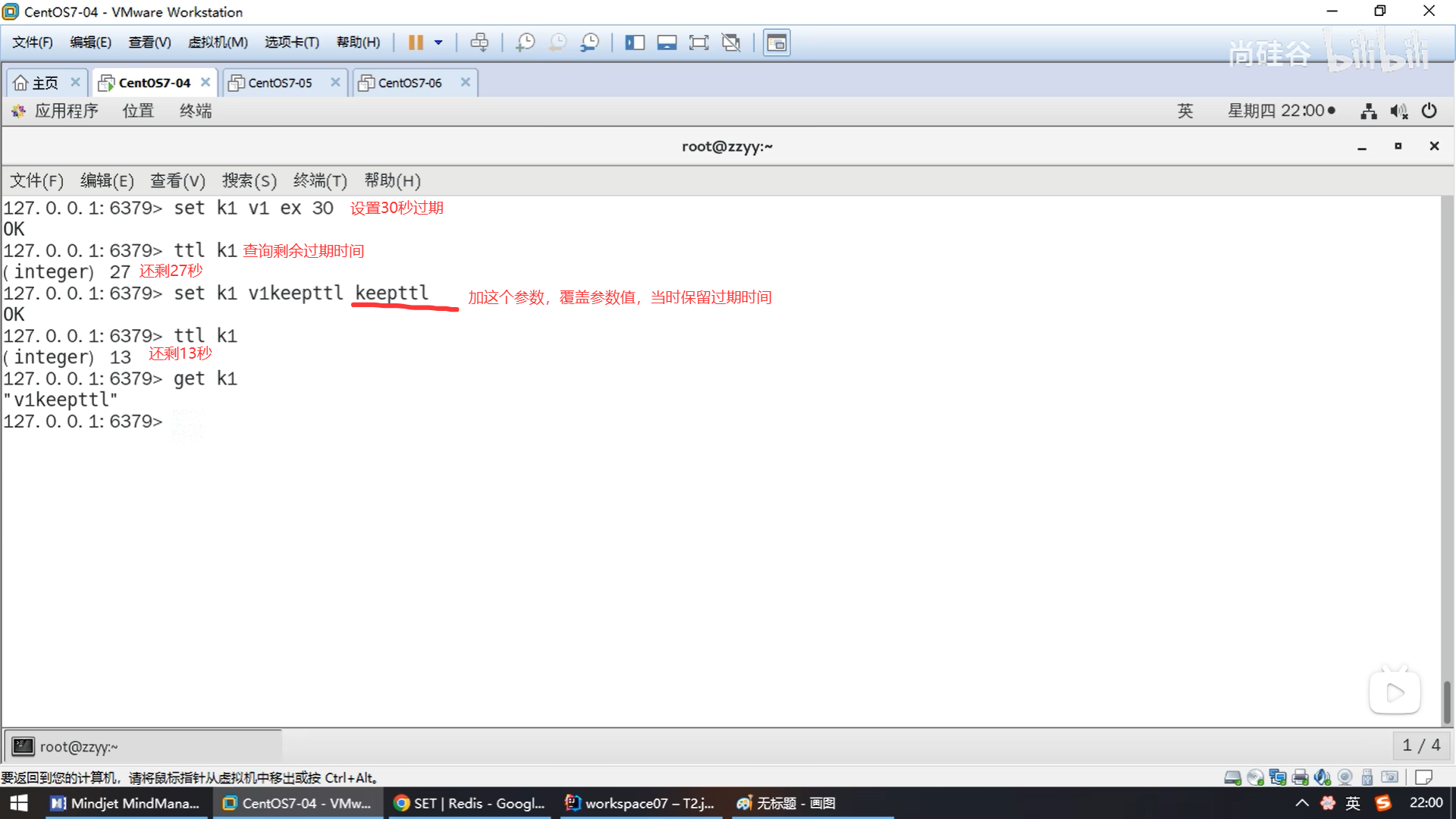The height and width of the screenshot is (819, 1456).
Task: Open the 虚拟机(M) menu
Action: pos(218,42)
